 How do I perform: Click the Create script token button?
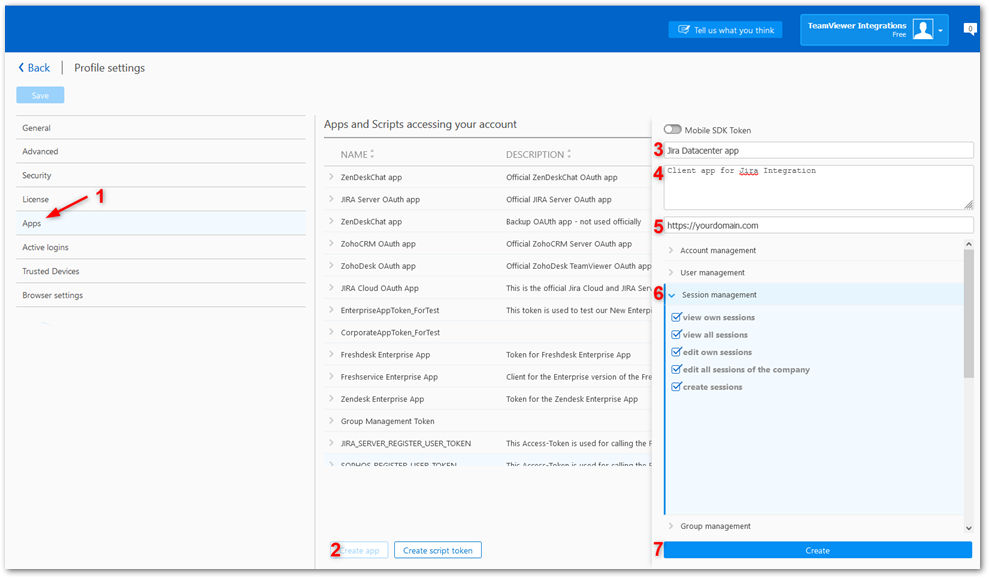438,550
